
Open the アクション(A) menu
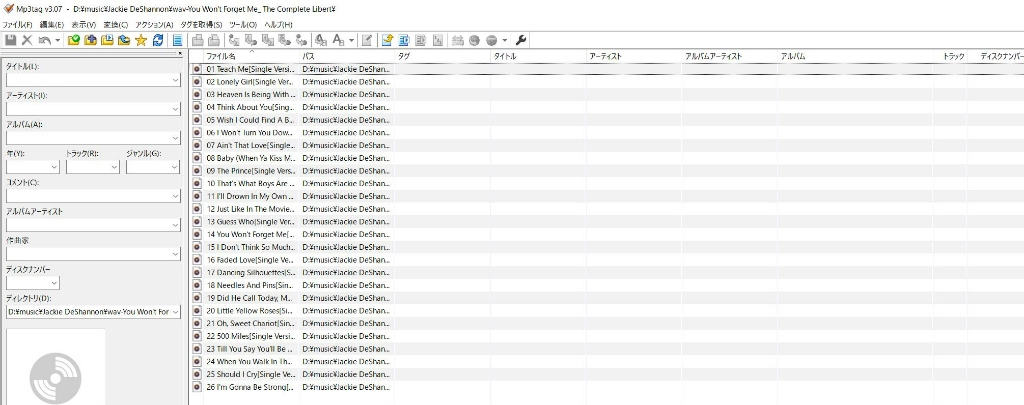pos(154,25)
